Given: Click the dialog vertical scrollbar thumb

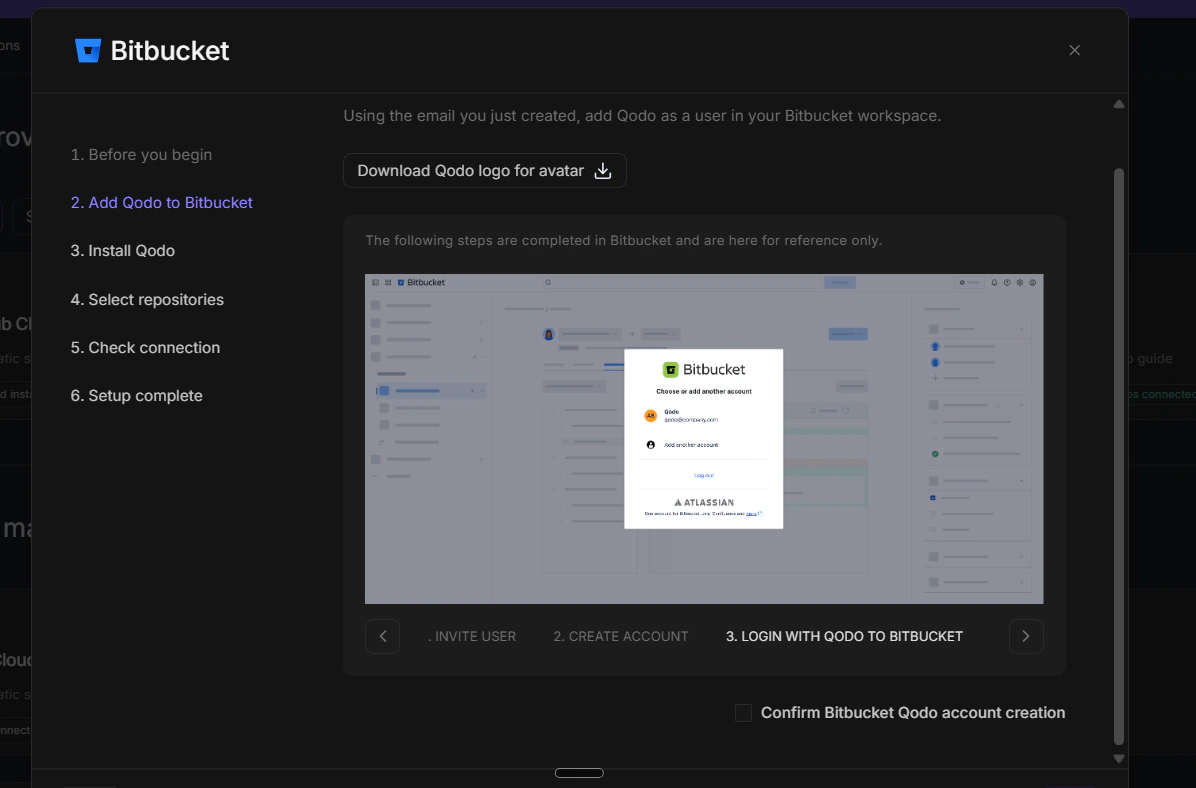Looking at the screenshot, I should coord(1119,456).
